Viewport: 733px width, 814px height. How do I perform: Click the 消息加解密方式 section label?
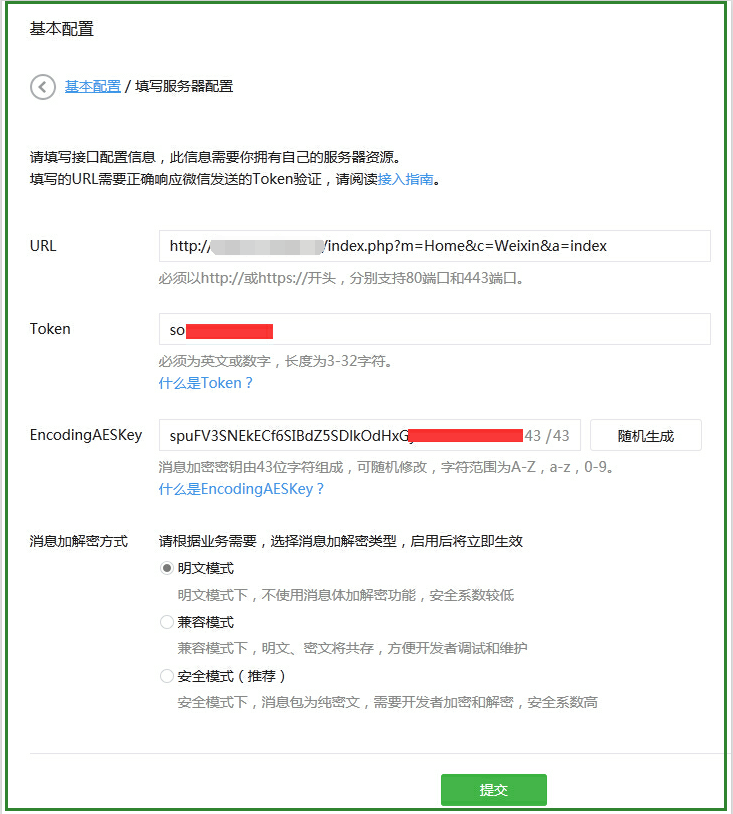pyautogui.click(x=79, y=541)
